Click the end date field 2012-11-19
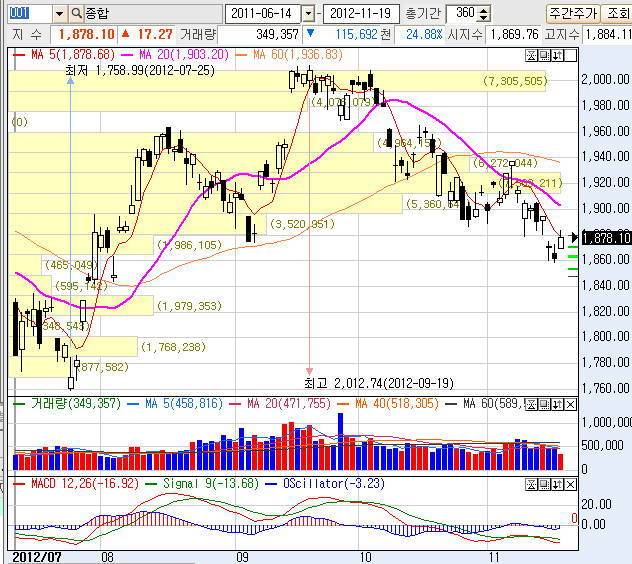 coord(361,13)
